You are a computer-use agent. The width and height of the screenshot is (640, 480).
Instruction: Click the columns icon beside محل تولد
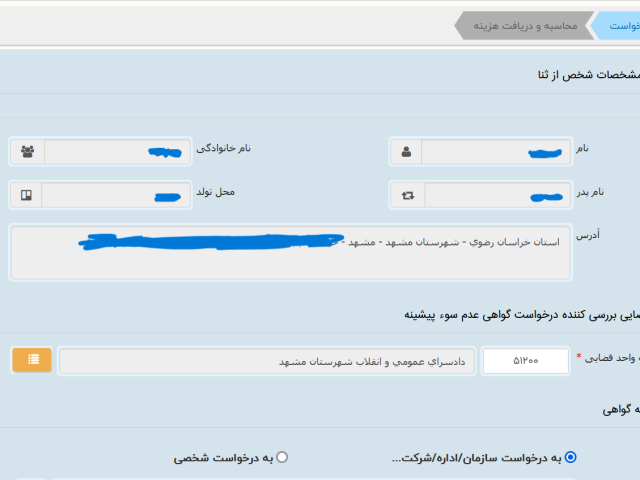[x=26, y=194]
